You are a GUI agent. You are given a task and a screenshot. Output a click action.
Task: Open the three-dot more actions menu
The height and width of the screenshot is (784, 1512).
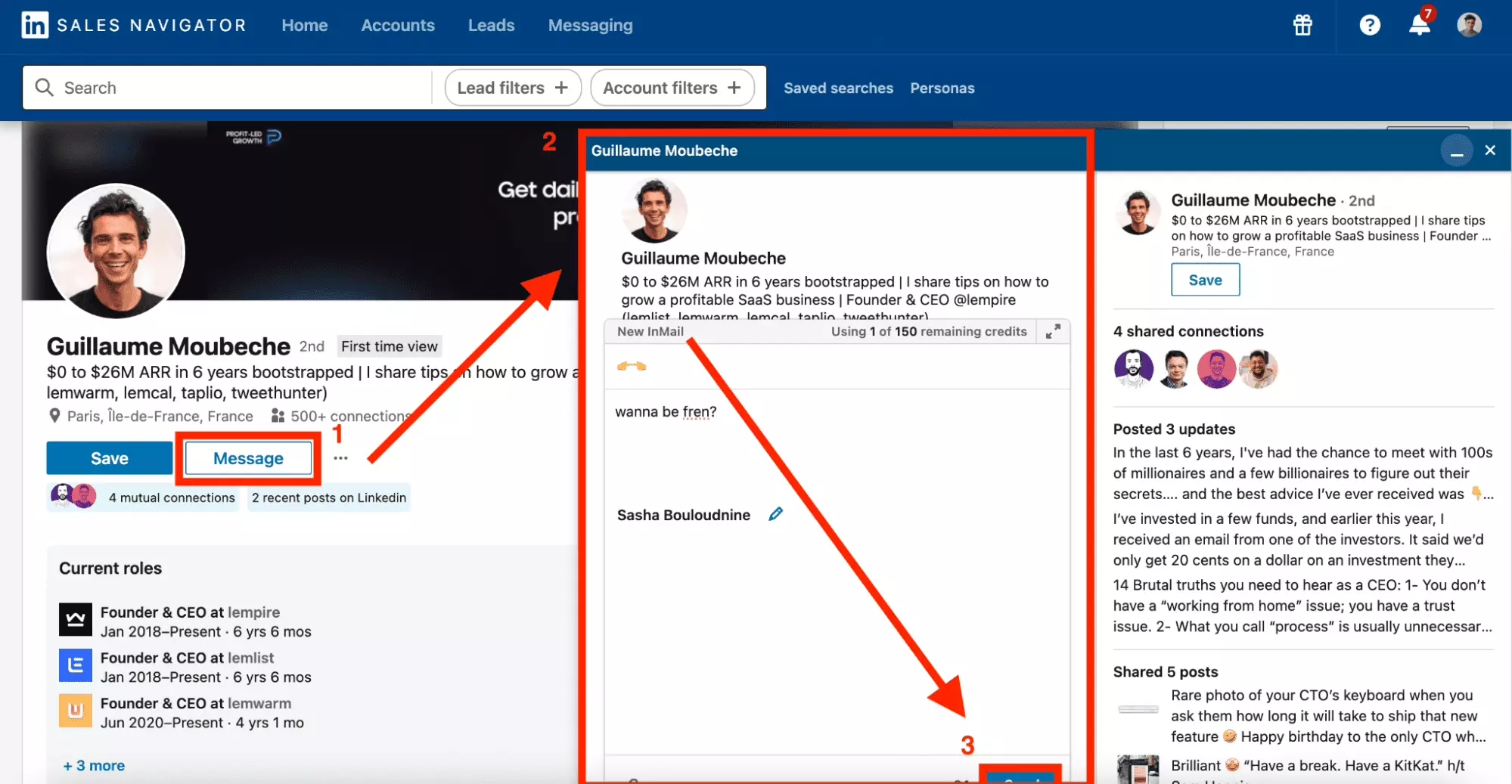340,458
